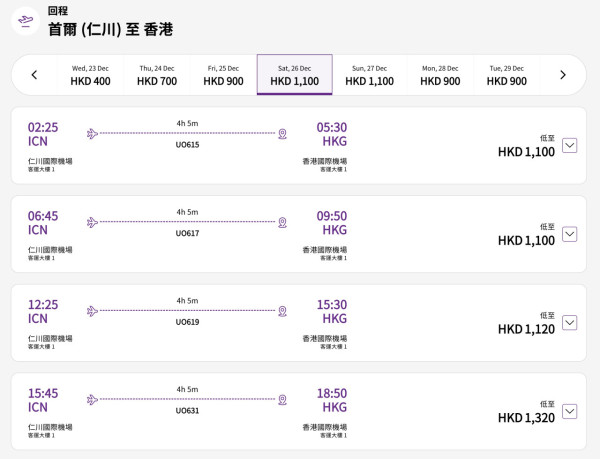Click the HKD 1,100 price of flight UO615

tap(526, 152)
